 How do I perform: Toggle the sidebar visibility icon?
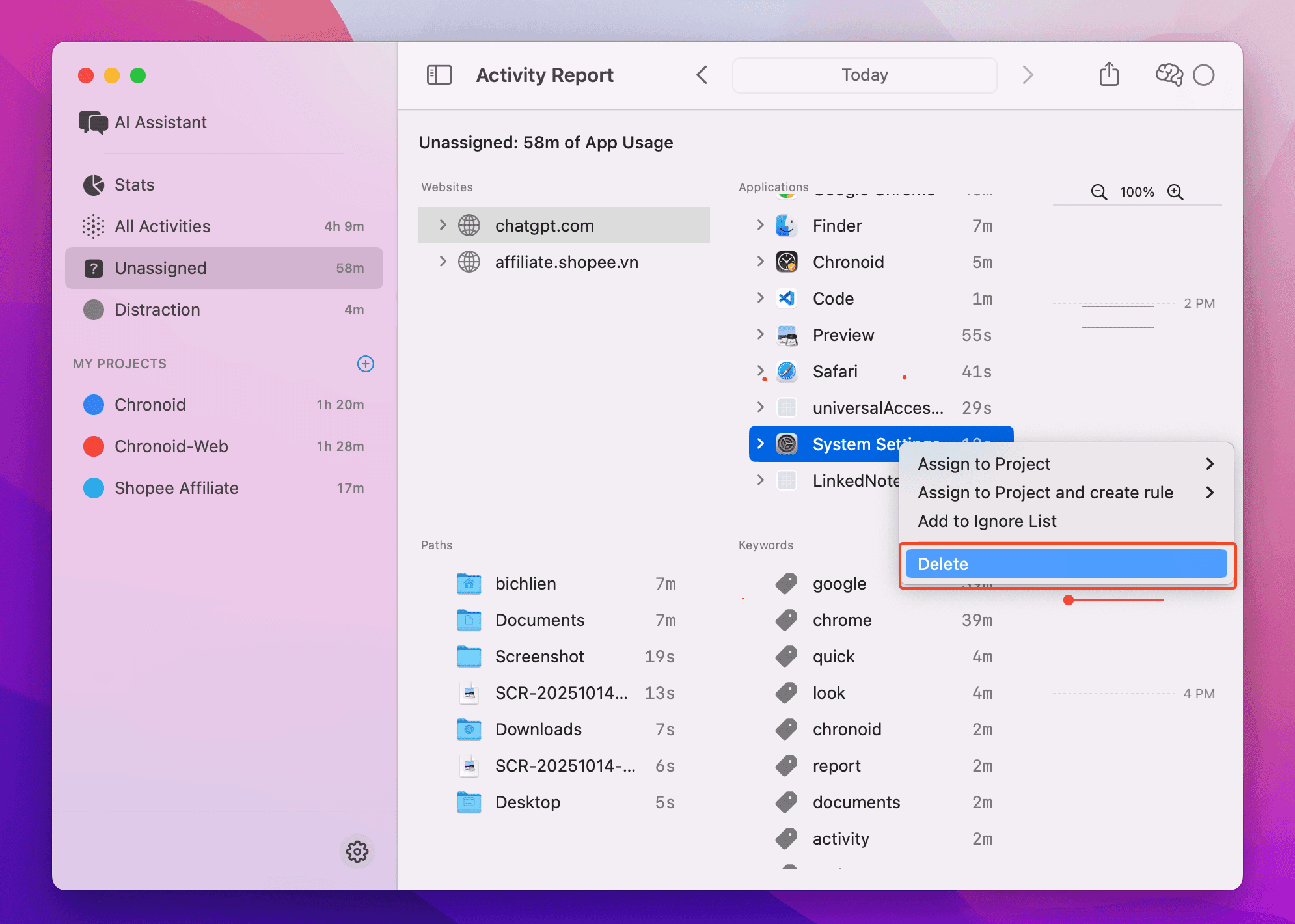tap(439, 75)
